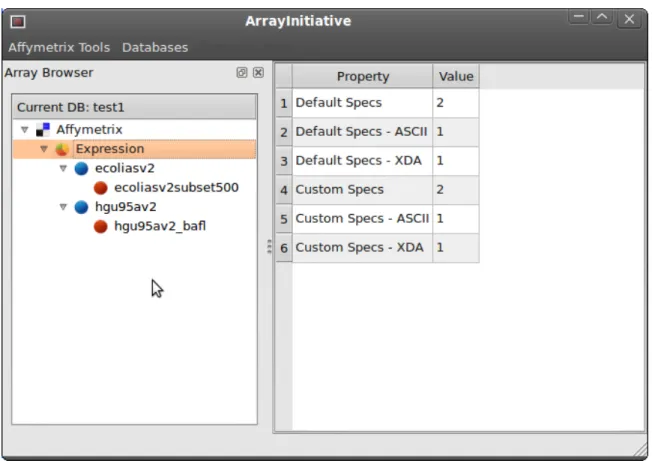Click the value cell of Custom Specs

click(456, 190)
